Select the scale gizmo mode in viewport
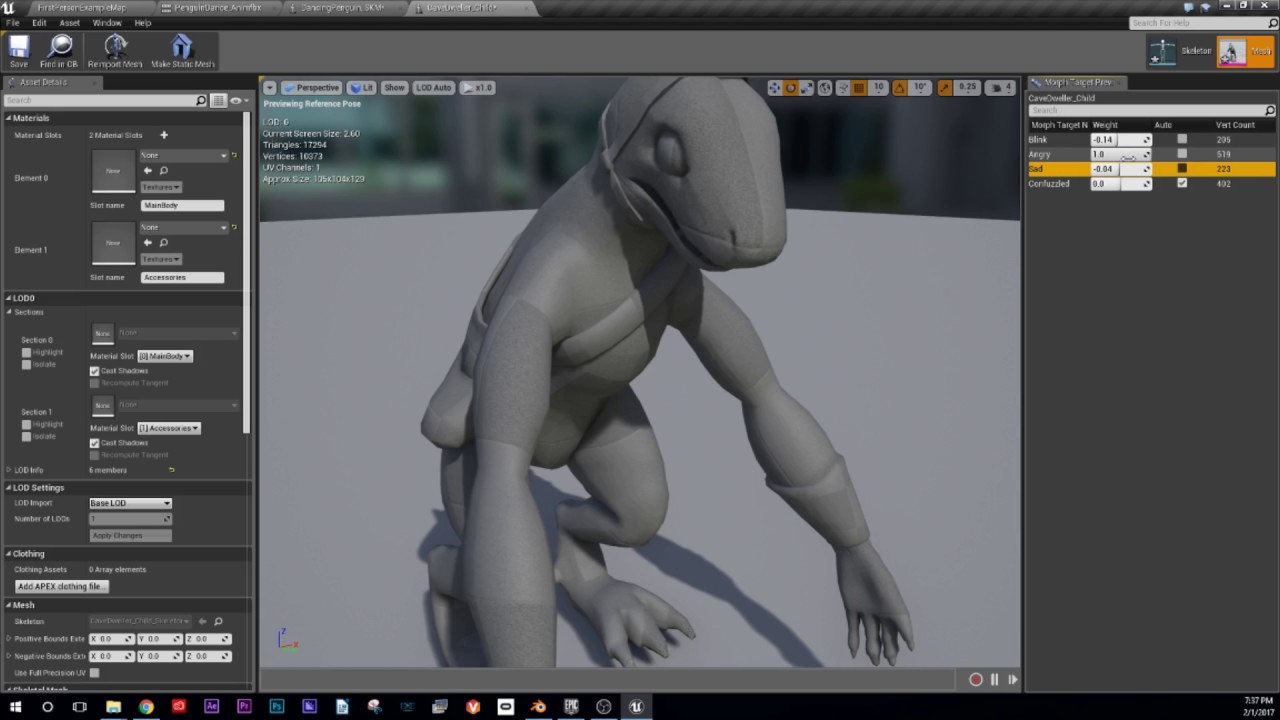Viewport: 1280px width, 720px height. click(806, 88)
